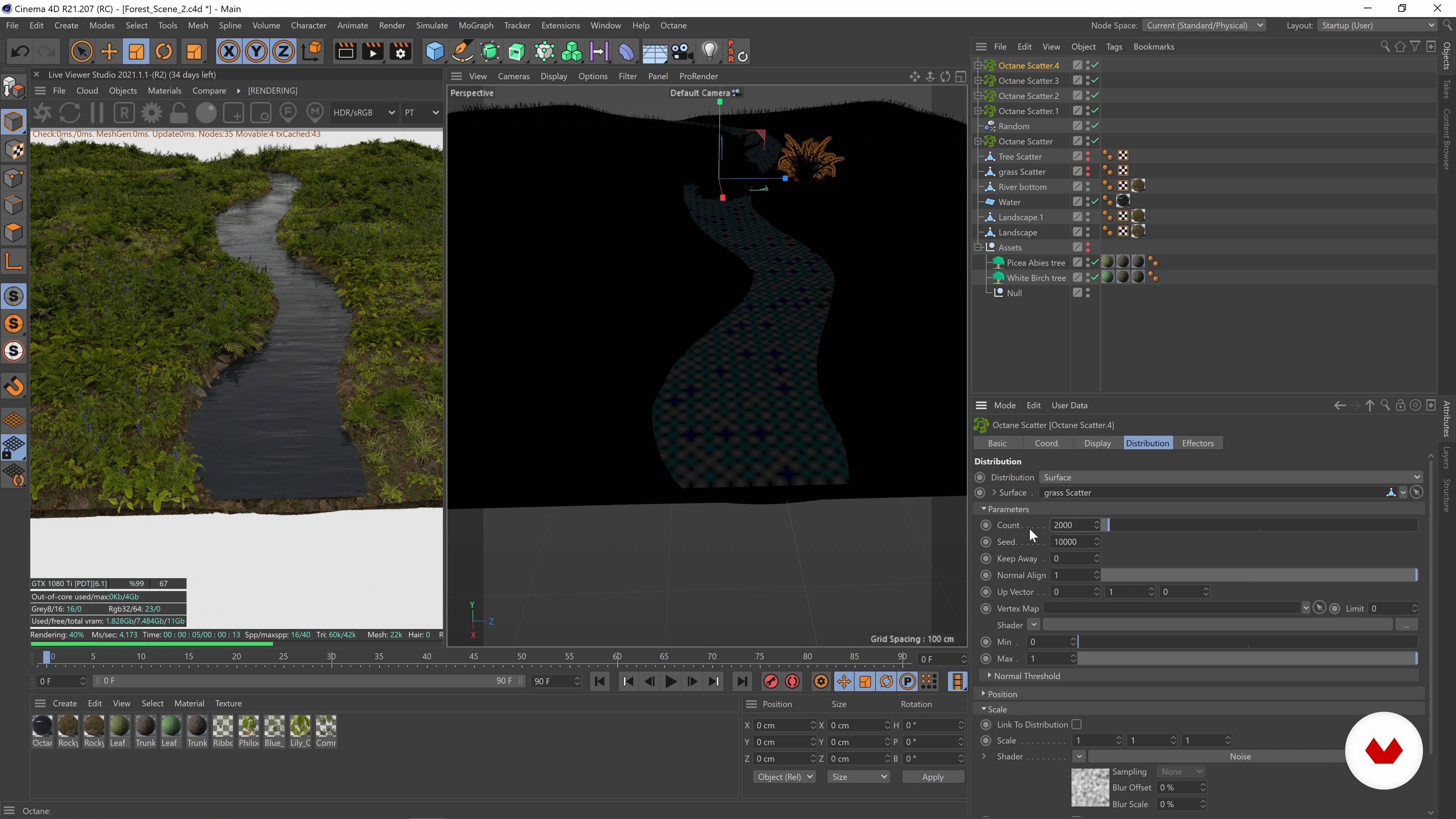Adjust the Max slider bar
The width and height of the screenshot is (1456, 819).
tap(1247, 659)
